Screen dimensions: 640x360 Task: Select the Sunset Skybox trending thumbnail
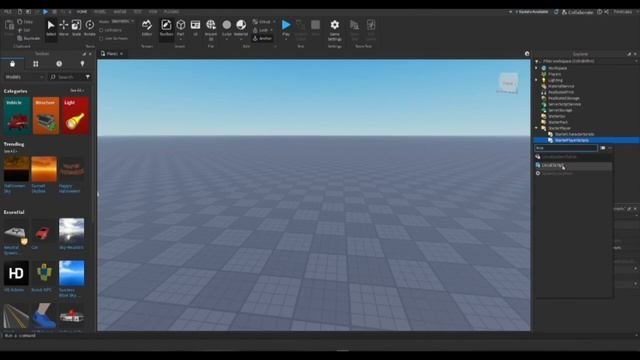click(x=44, y=169)
